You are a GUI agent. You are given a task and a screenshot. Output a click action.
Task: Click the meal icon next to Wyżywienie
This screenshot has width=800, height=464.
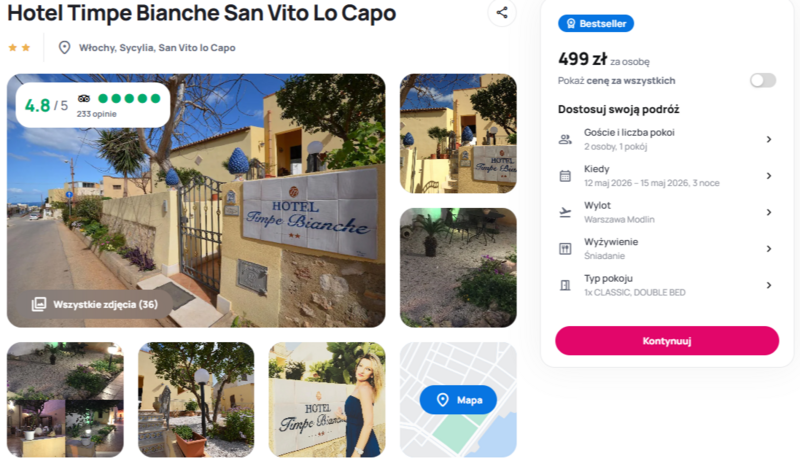click(565, 249)
